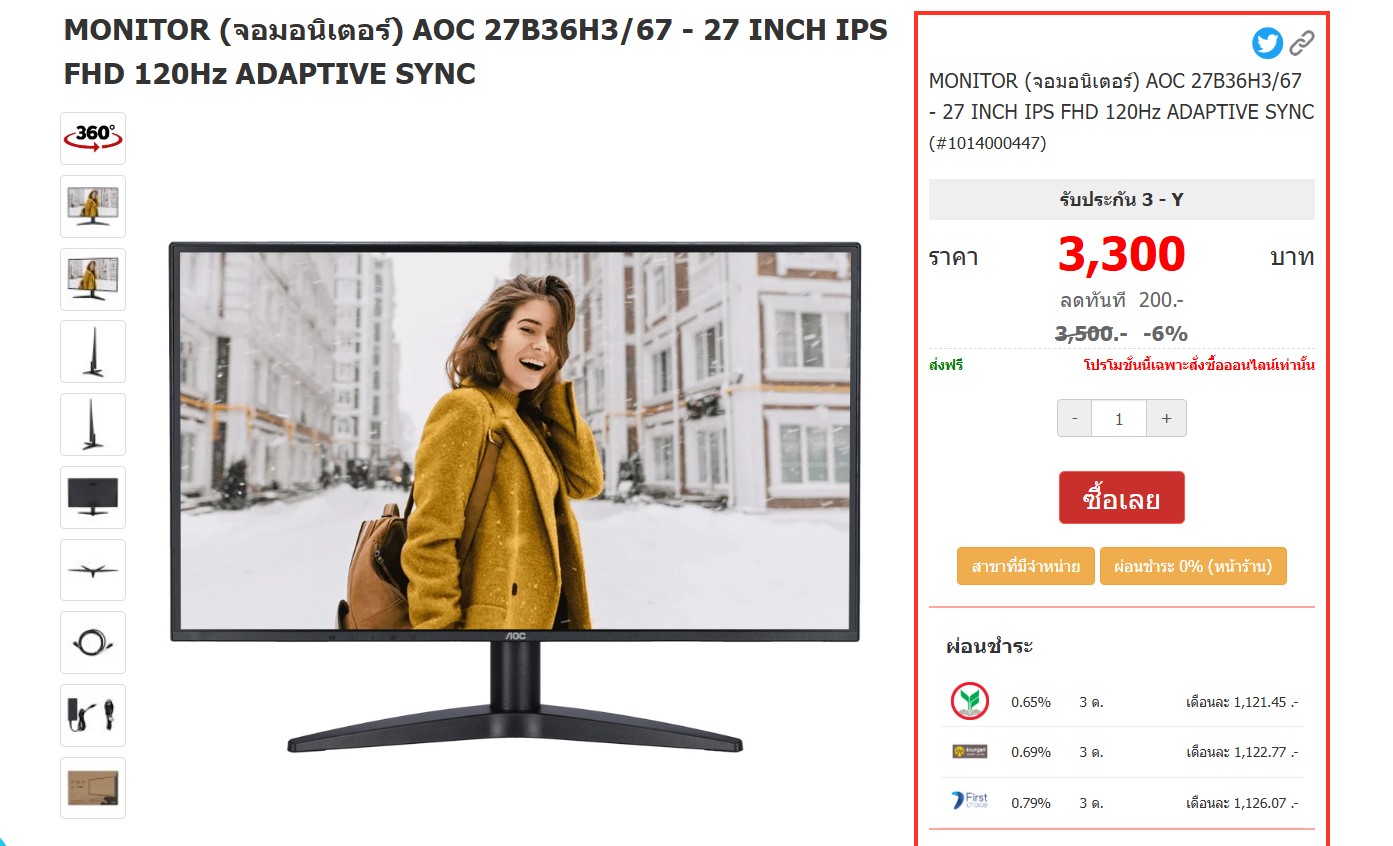The image size is (1393, 846).
Task: Select Krungsri 0.69% installment row
Action: click(1124, 752)
